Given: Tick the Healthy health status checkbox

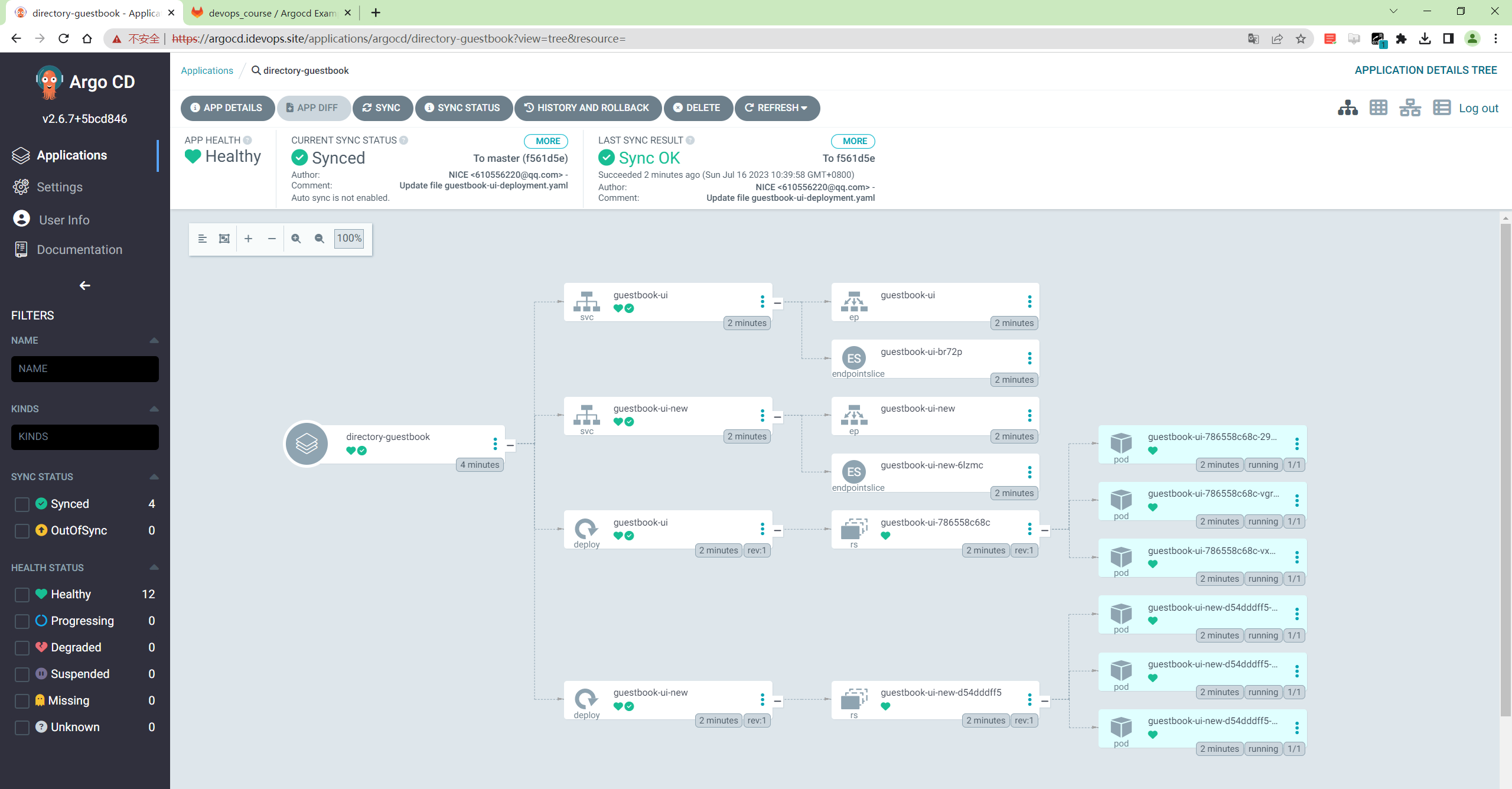Looking at the screenshot, I should (x=22, y=595).
